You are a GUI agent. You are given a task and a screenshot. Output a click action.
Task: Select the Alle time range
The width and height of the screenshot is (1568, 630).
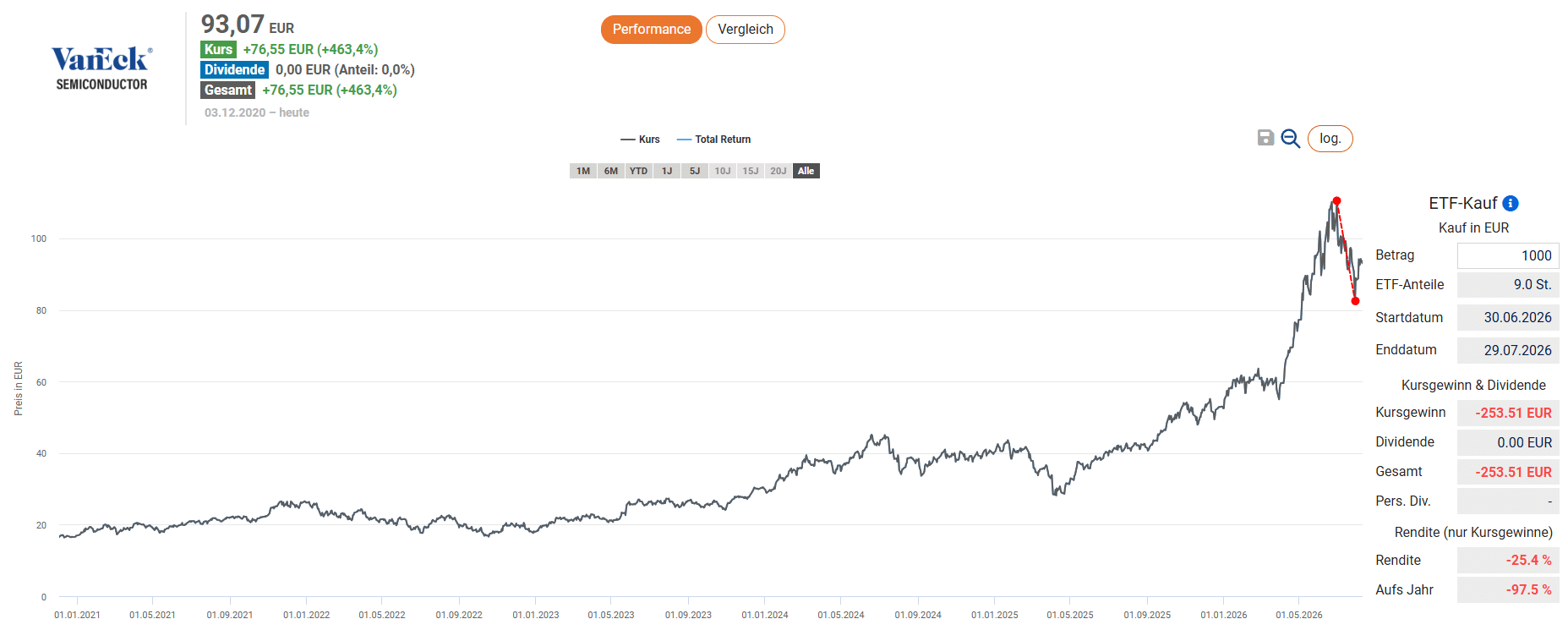(x=806, y=171)
